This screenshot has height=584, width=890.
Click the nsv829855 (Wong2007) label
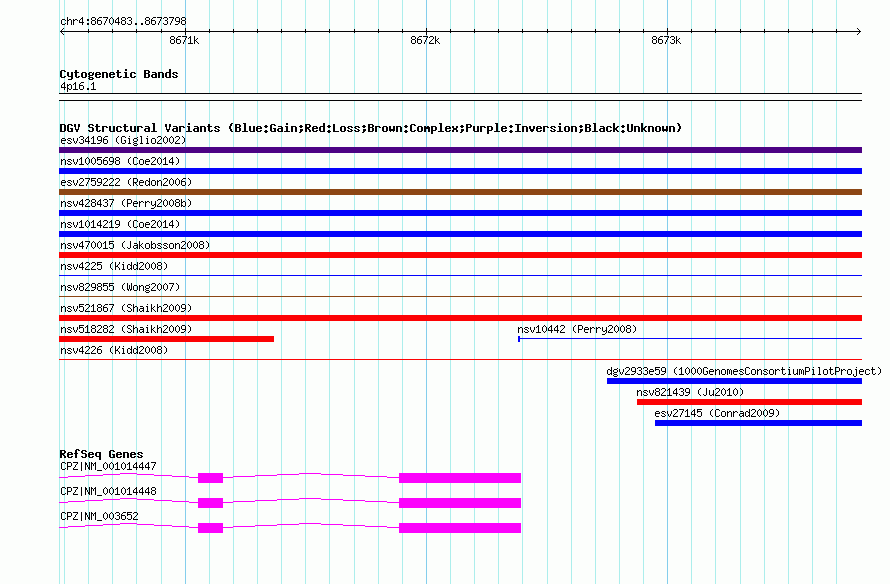(x=120, y=287)
